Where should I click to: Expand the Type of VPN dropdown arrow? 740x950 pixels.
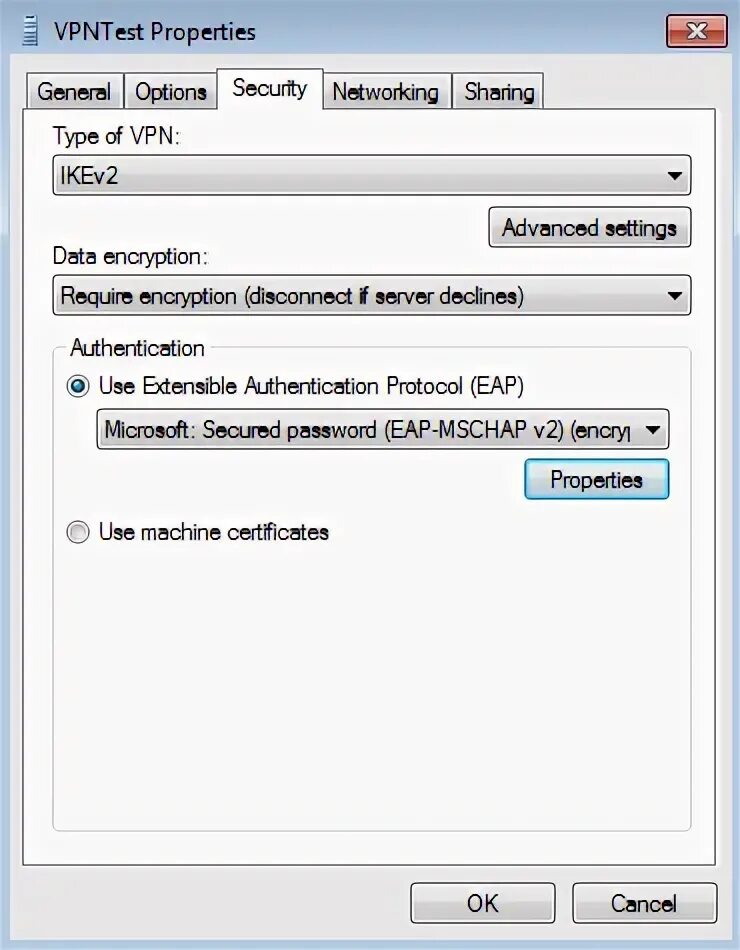pos(675,176)
